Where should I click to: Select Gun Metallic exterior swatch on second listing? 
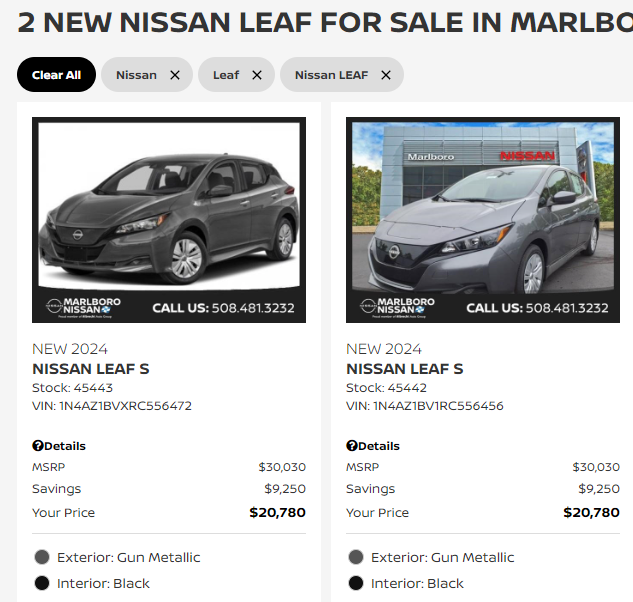[x=356, y=558]
